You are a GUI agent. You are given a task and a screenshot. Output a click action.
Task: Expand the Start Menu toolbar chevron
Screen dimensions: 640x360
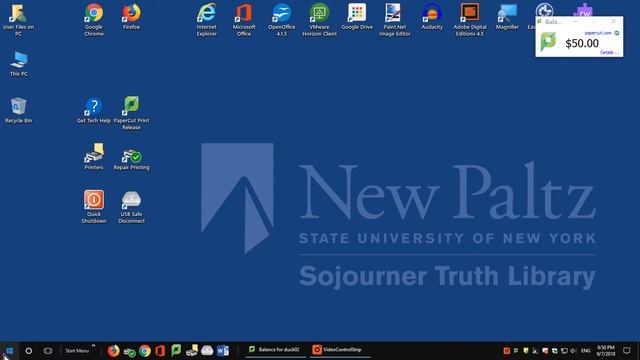[x=93, y=346]
